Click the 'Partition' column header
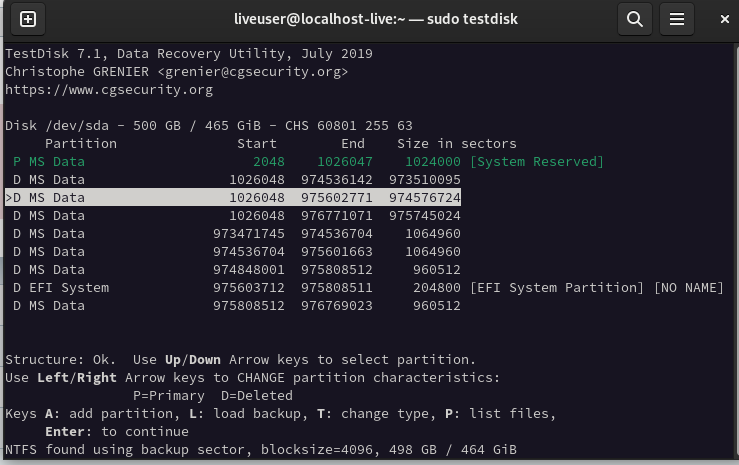This screenshot has width=739, height=465. click(81, 144)
